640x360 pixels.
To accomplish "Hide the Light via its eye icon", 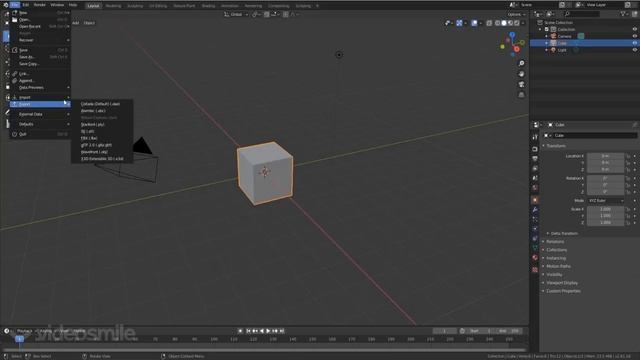I will coord(634,50).
